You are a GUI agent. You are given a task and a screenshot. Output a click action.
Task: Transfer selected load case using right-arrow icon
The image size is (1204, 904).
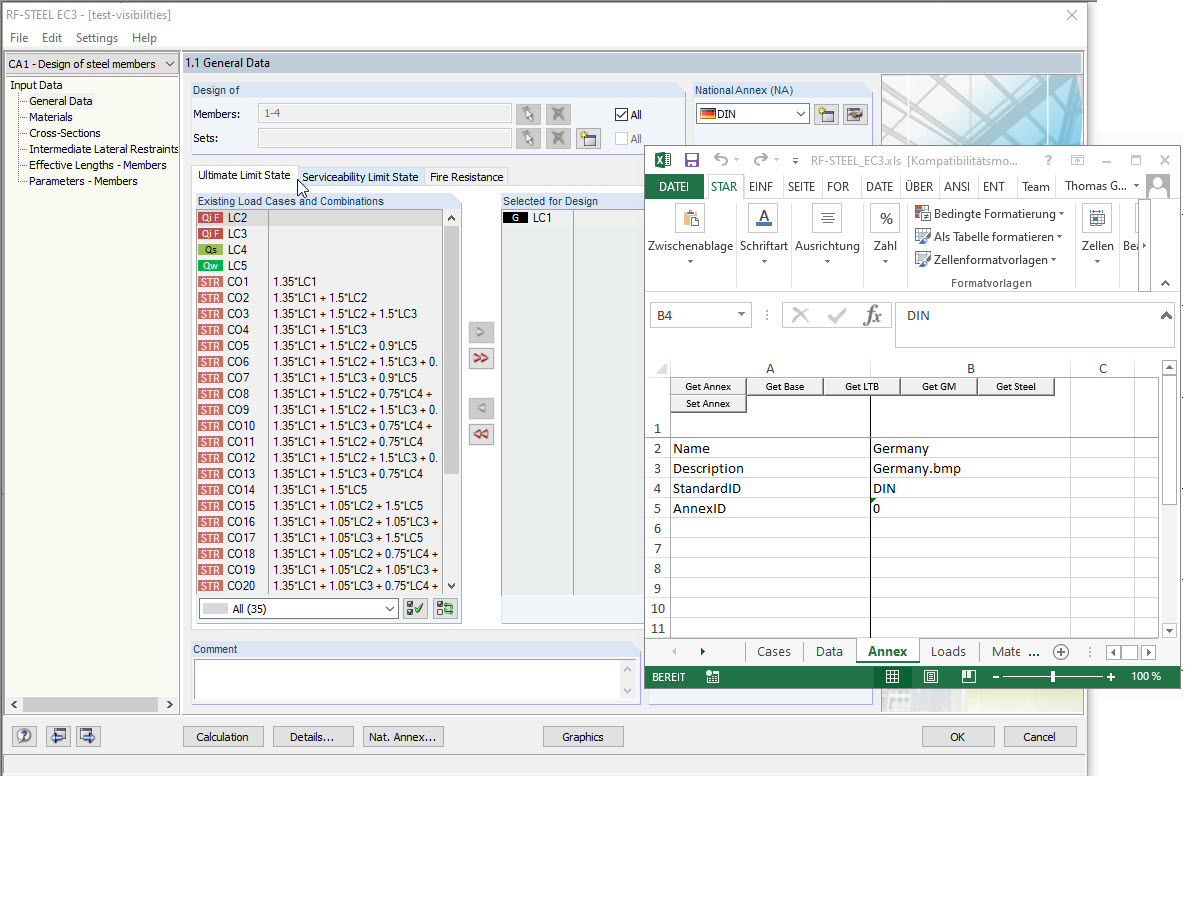[481, 331]
